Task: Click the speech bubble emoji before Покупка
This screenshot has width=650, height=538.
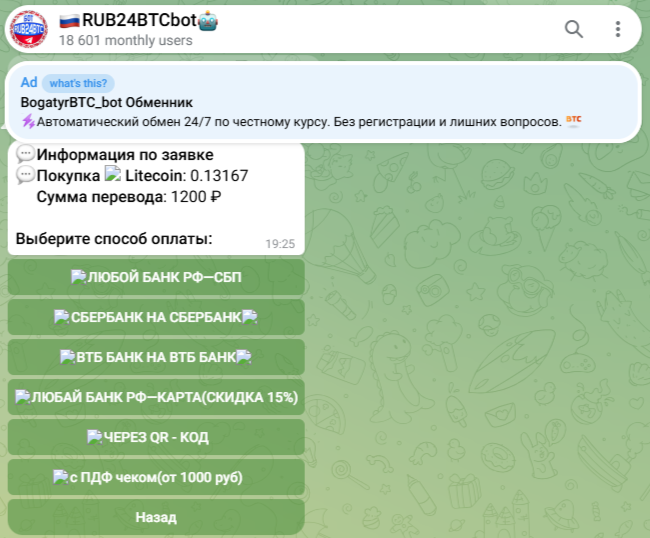Action: pyautogui.click(x=25, y=175)
